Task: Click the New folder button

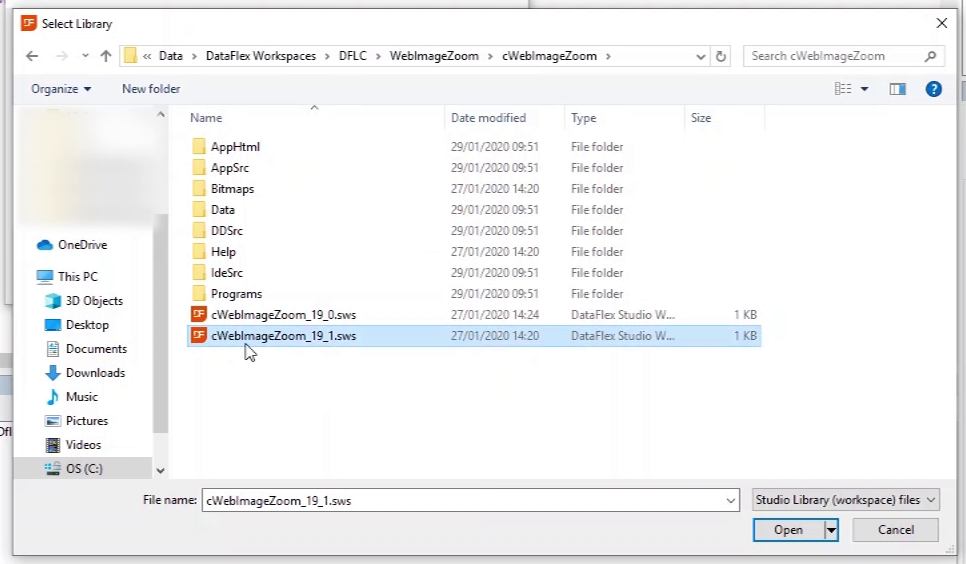Action: click(x=151, y=89)
